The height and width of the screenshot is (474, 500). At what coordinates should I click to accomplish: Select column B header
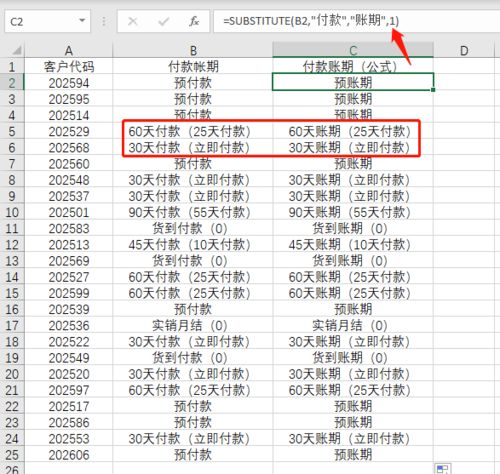pos(193,50)
